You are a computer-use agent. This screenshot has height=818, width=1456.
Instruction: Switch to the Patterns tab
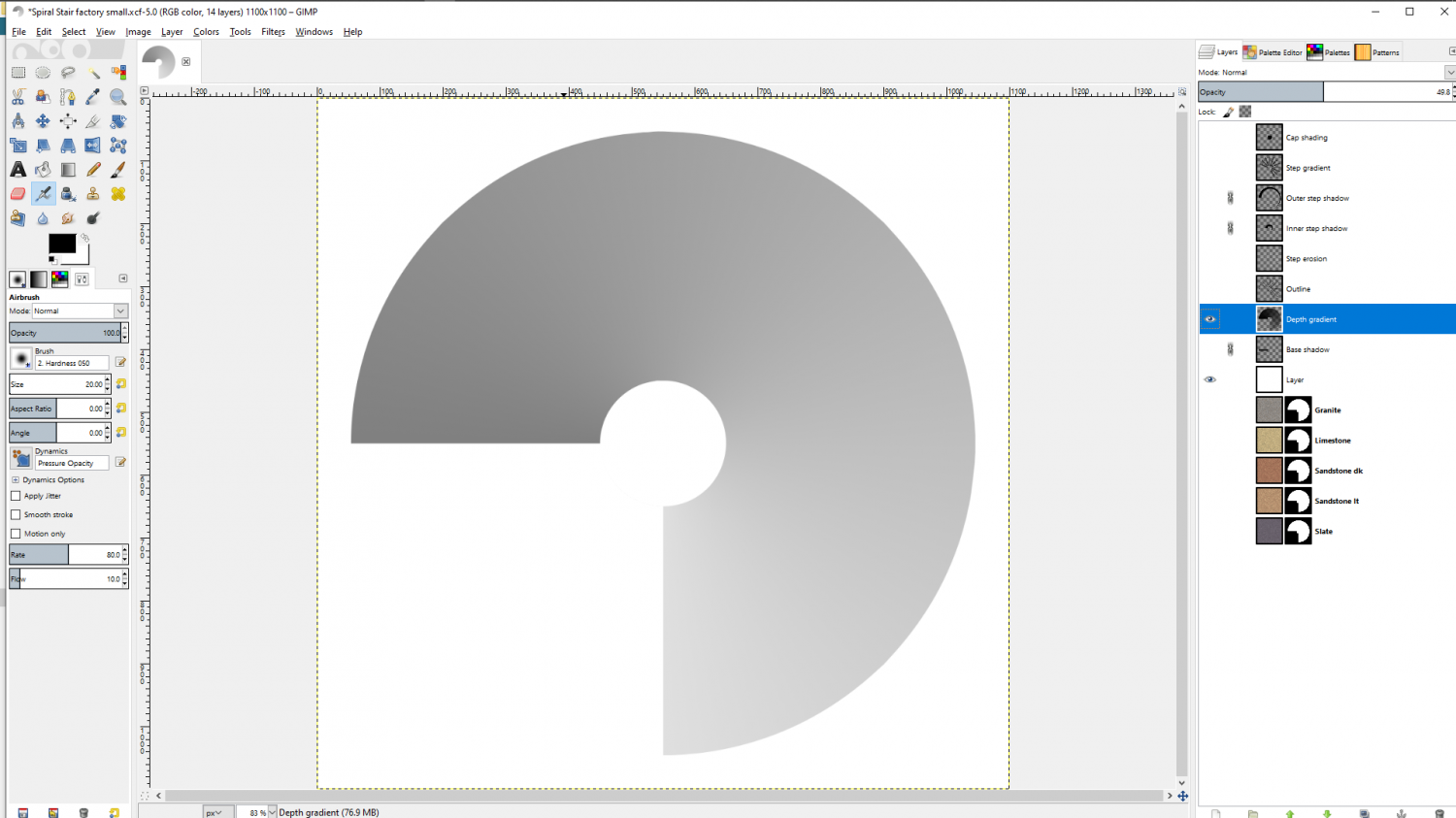click(1377, 52)
